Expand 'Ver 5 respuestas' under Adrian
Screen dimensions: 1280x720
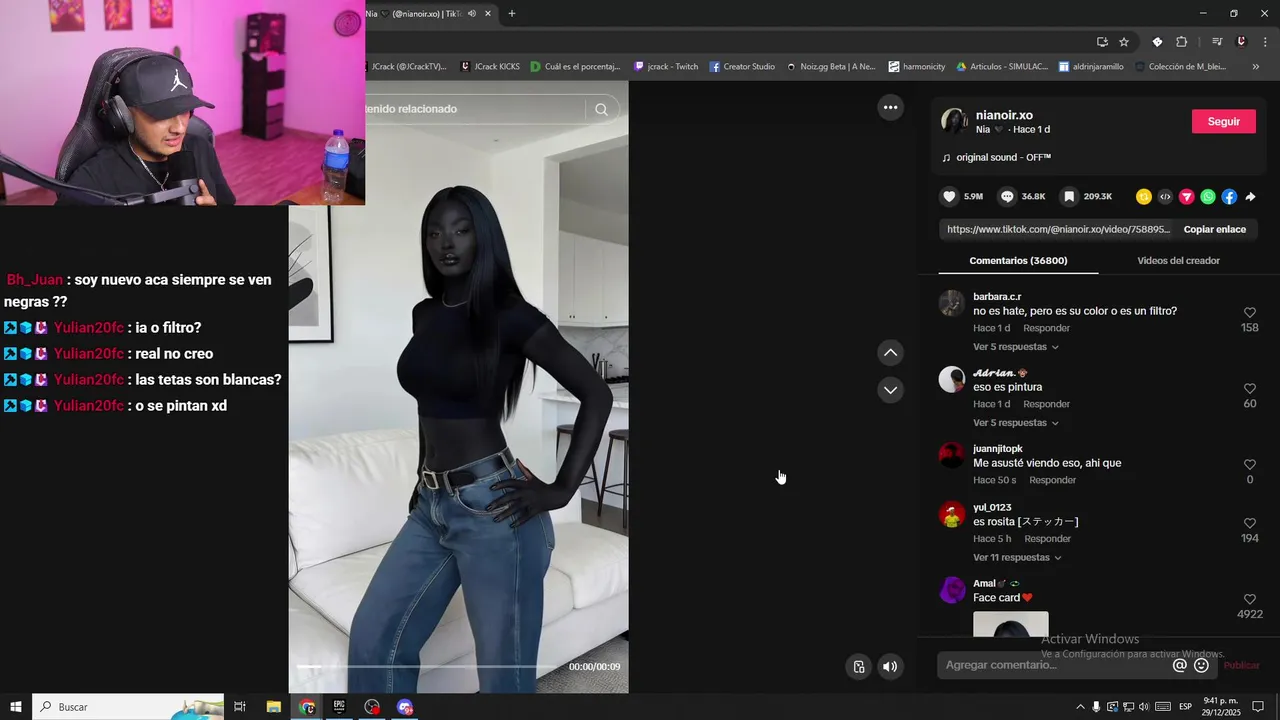point(1016,423)
